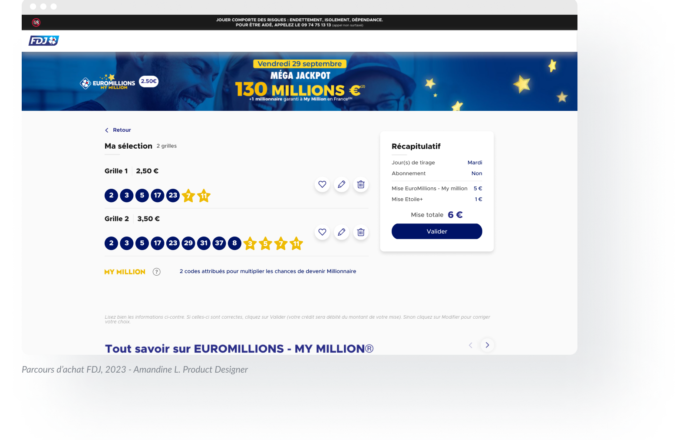The image size is (686, 440).
Task: Click number ball 31 in Grille 2
Action: [x=203, y=243]
